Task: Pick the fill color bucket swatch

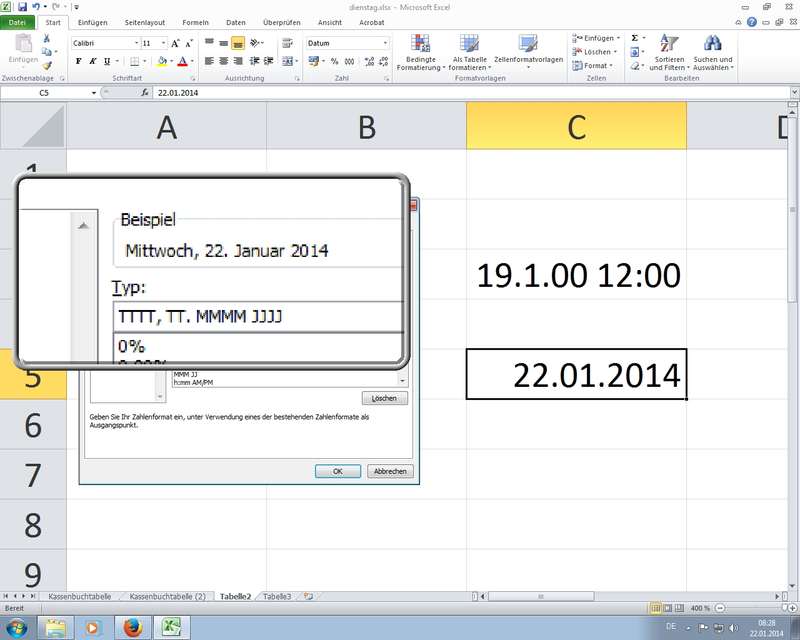Action: [x=162, y=61]
